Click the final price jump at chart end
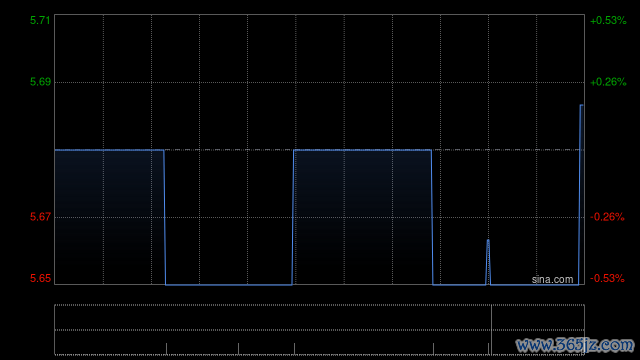Viewport: 640px width, 360px height. pyautogui.click(x=580, y=195)
